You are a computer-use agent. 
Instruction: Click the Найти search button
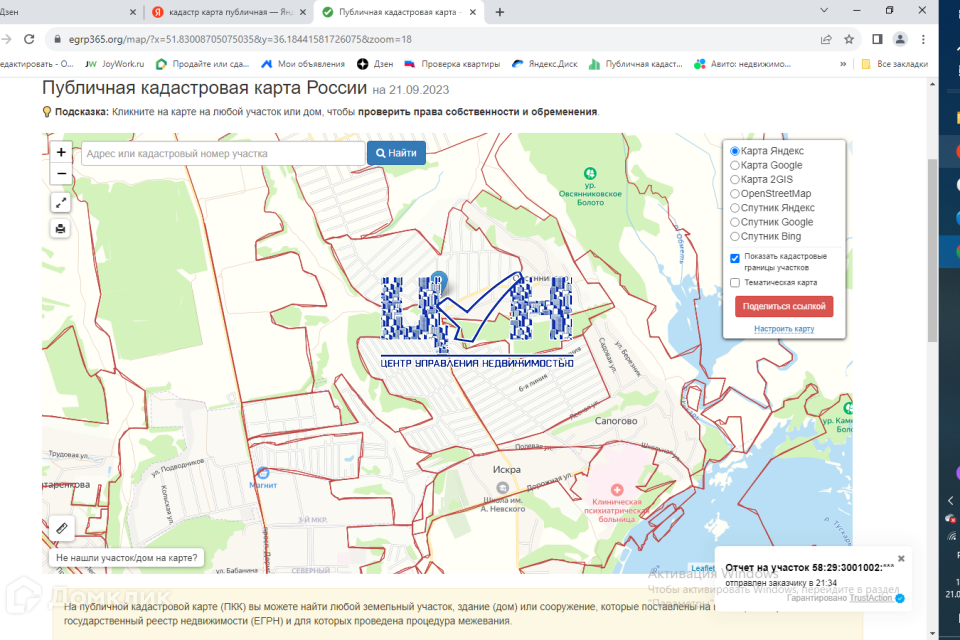(396, 153)
